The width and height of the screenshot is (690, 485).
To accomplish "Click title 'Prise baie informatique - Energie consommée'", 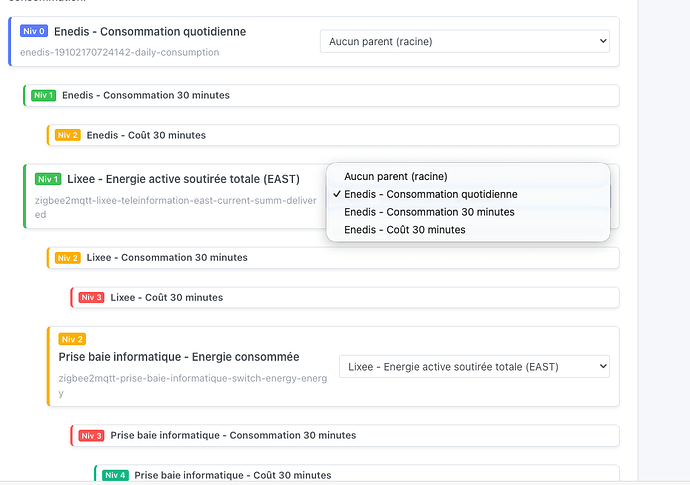I will (x=179, y=357).
